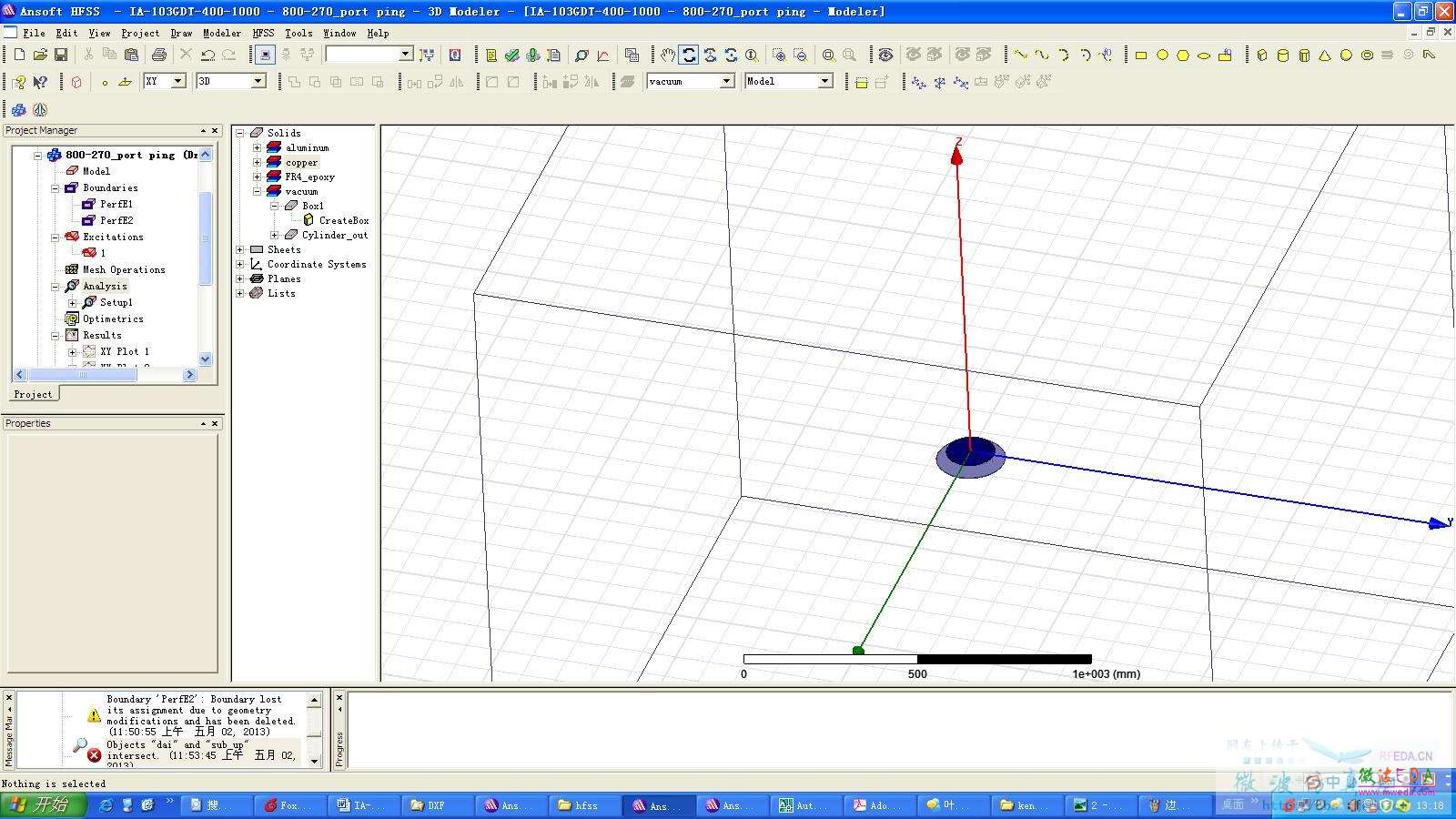Click the Draw line tool
Screen dimensions: 1456x819
coord(1021,55)
